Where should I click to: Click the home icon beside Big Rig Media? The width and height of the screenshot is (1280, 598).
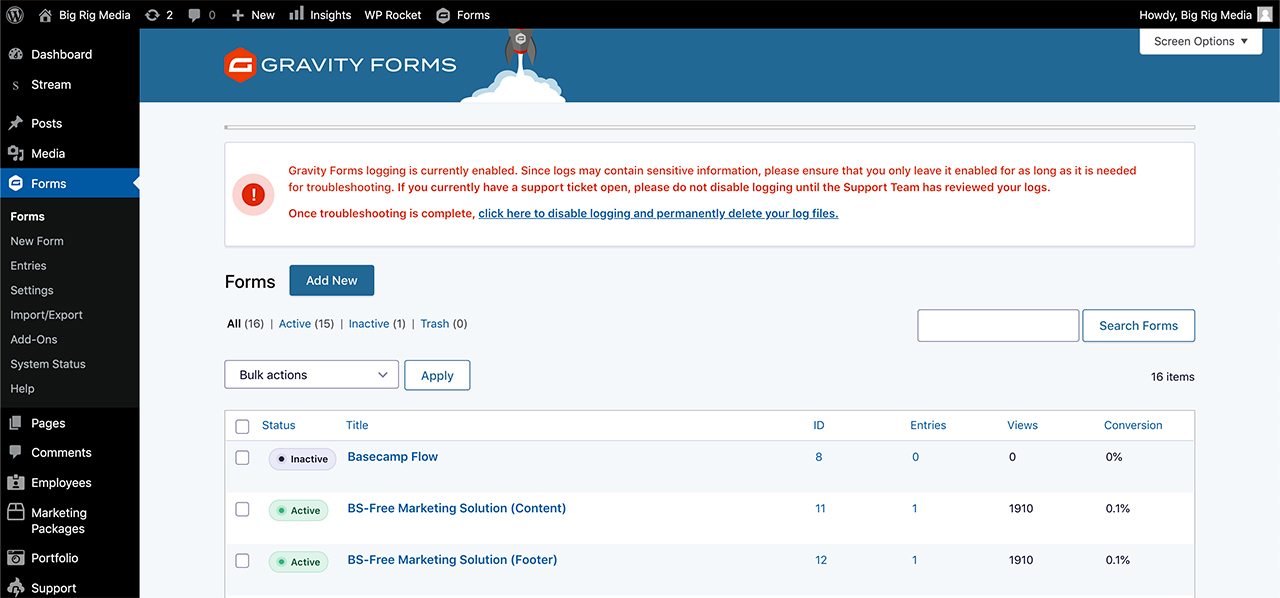(x=45, y=15)
